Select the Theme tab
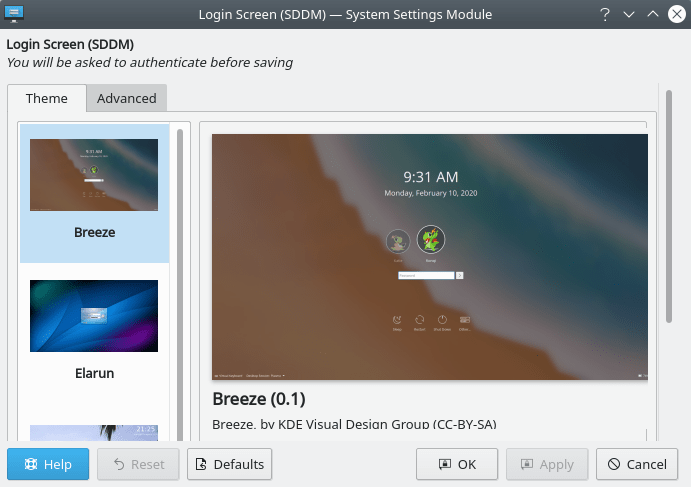Image resolution: width=691 pixels, height=487 pixels. pyautogui.click(x=47, y=98)
